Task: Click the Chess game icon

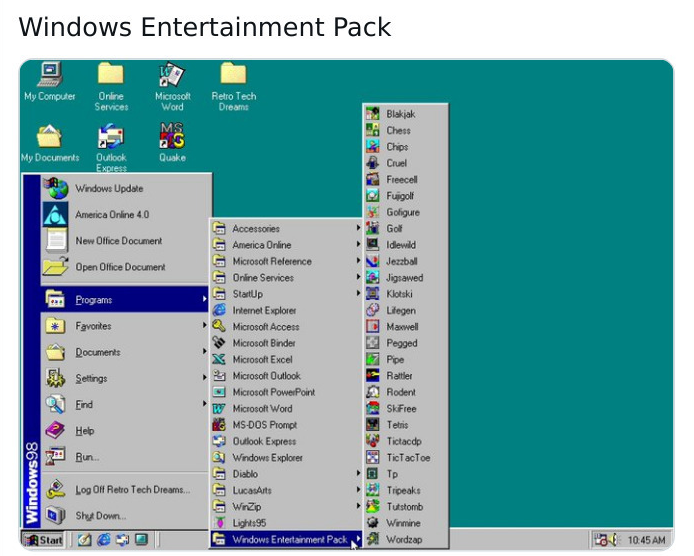Action: pyautogui.click(x=373, y=130)
